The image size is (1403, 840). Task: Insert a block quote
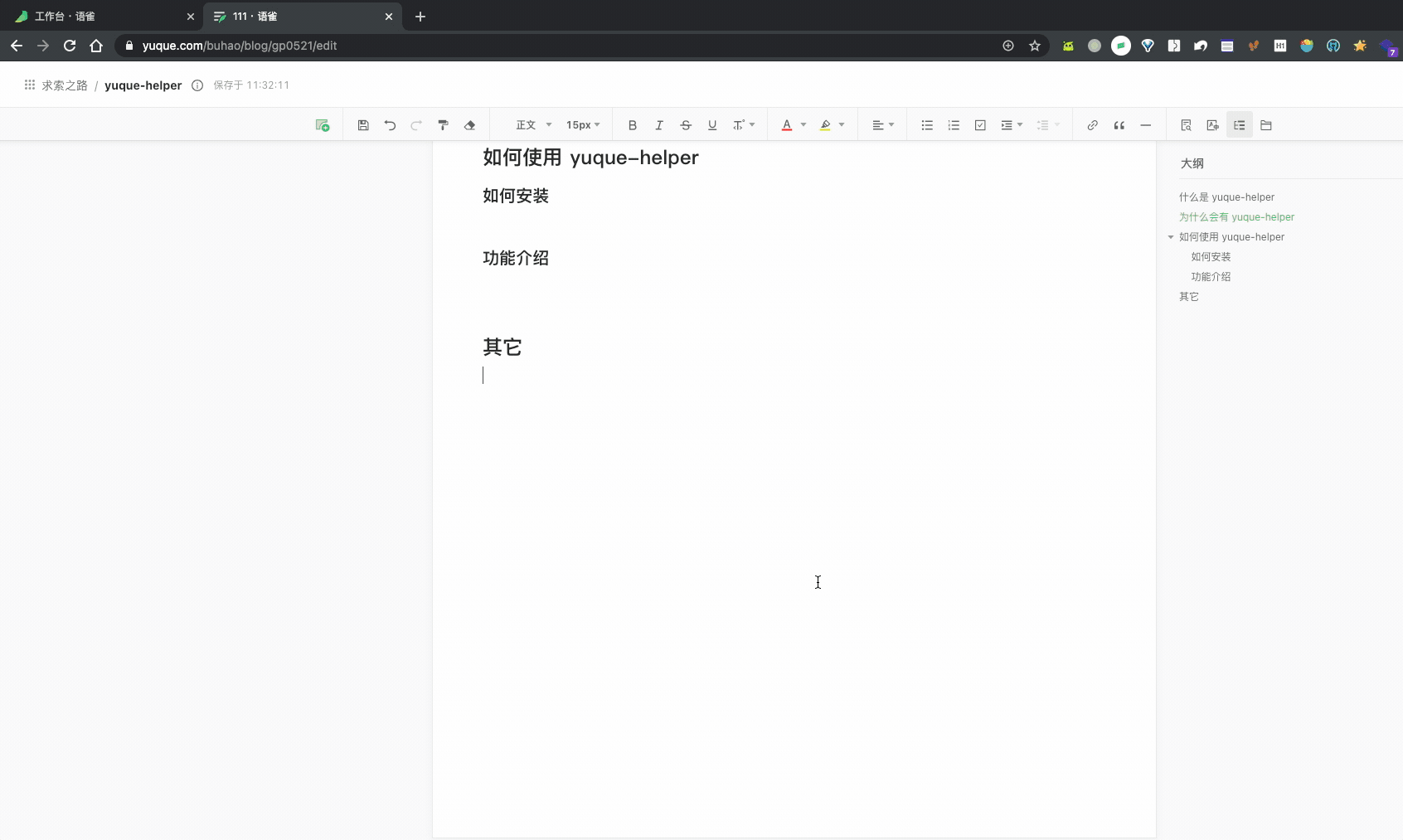[1119, 125]
